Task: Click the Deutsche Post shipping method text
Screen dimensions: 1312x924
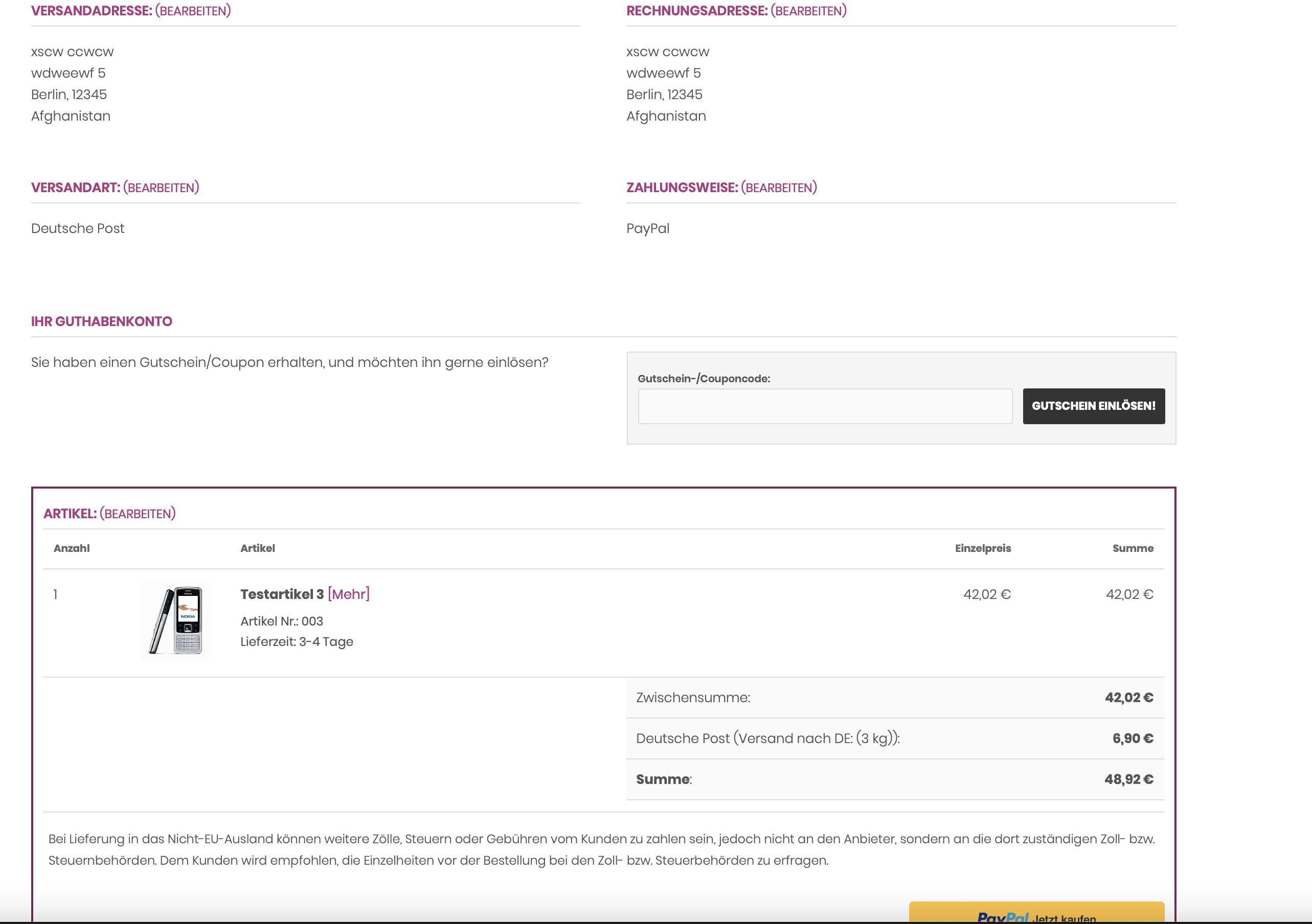Action: (x=78, y=228)
